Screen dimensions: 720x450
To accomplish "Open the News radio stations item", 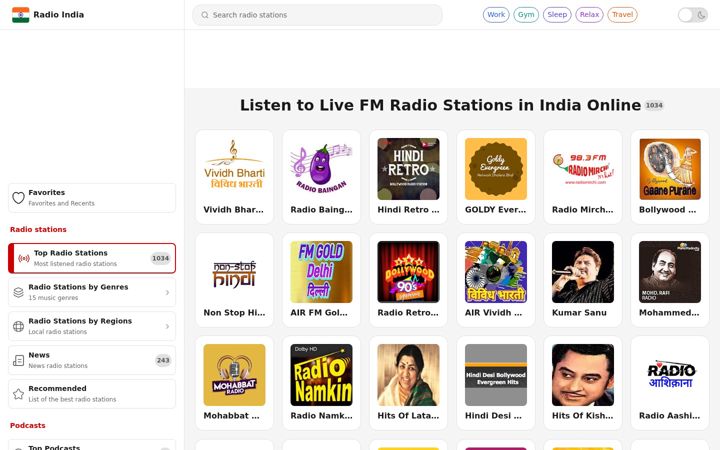I will (x=92, y=360).
